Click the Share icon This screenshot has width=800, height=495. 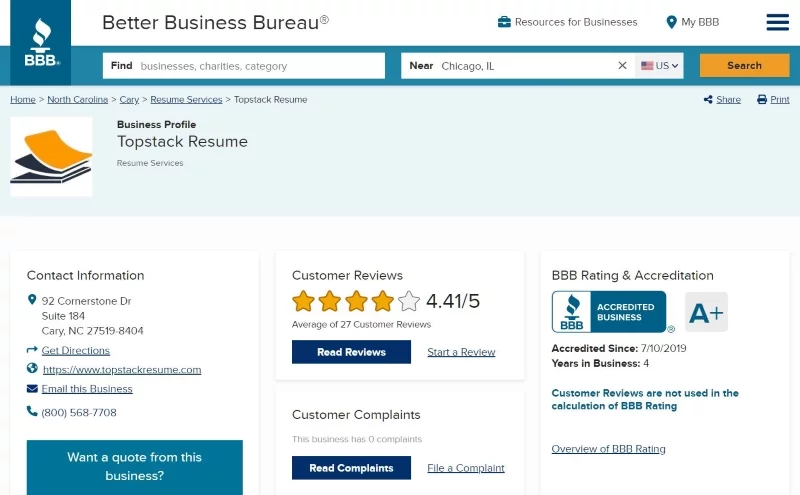coord(708,100)
